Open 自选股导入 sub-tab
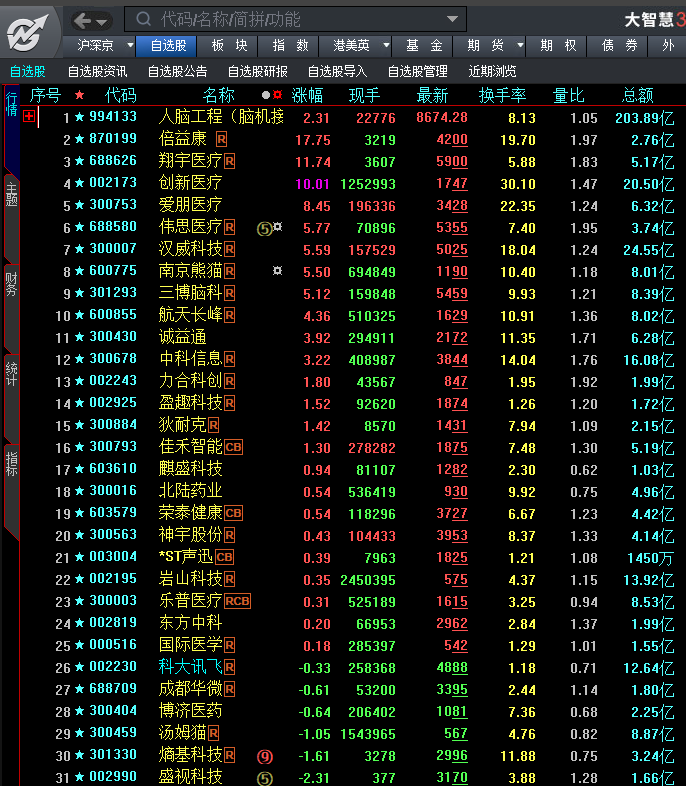The height and width of the screenshot is (786, 686). [x=337, y=72]
